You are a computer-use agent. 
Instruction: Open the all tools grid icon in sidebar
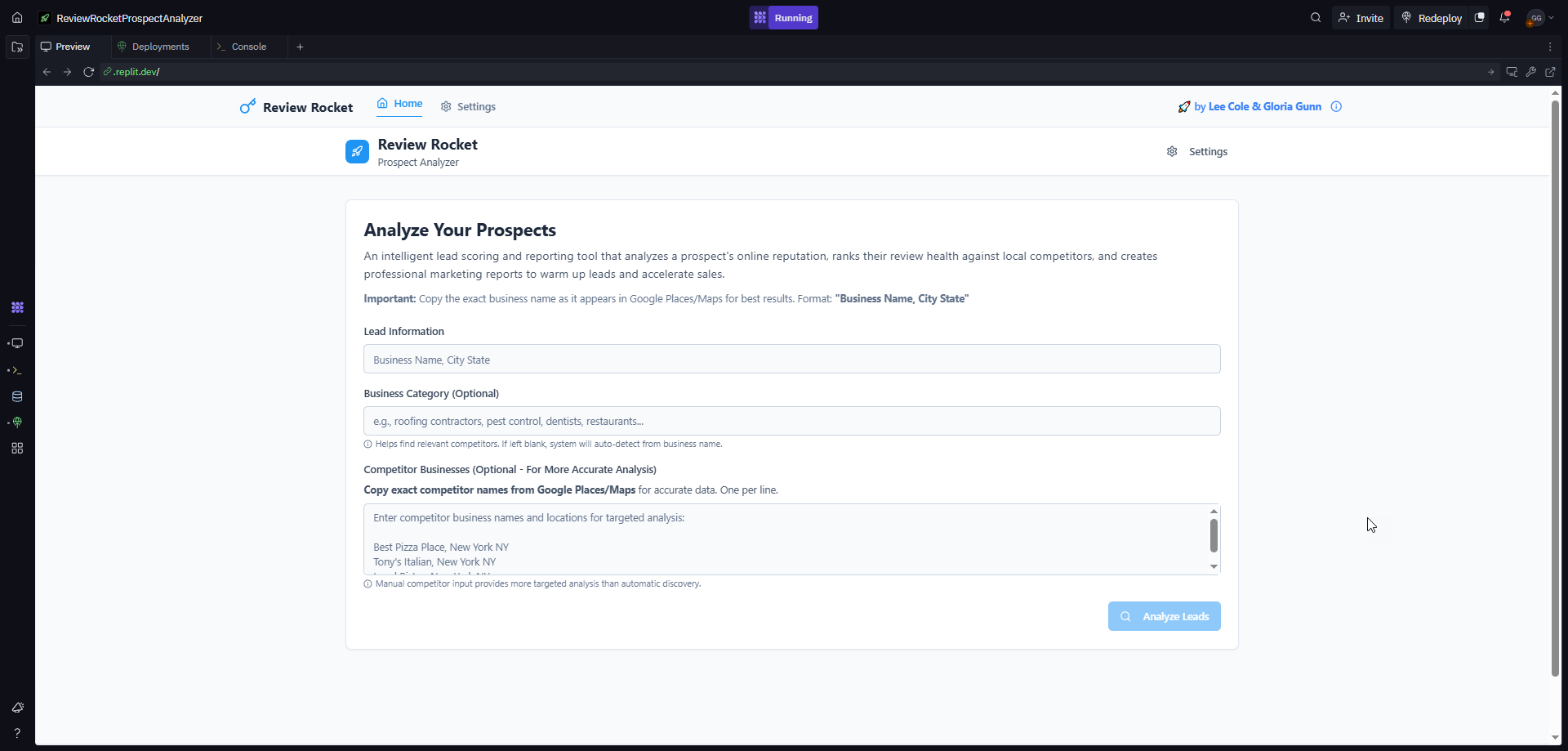17,448
